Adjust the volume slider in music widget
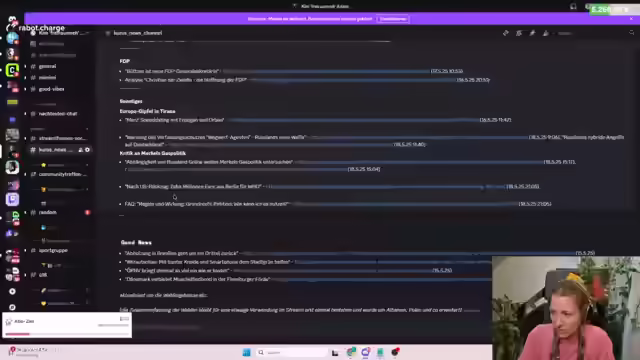 [x=113, y=325]
